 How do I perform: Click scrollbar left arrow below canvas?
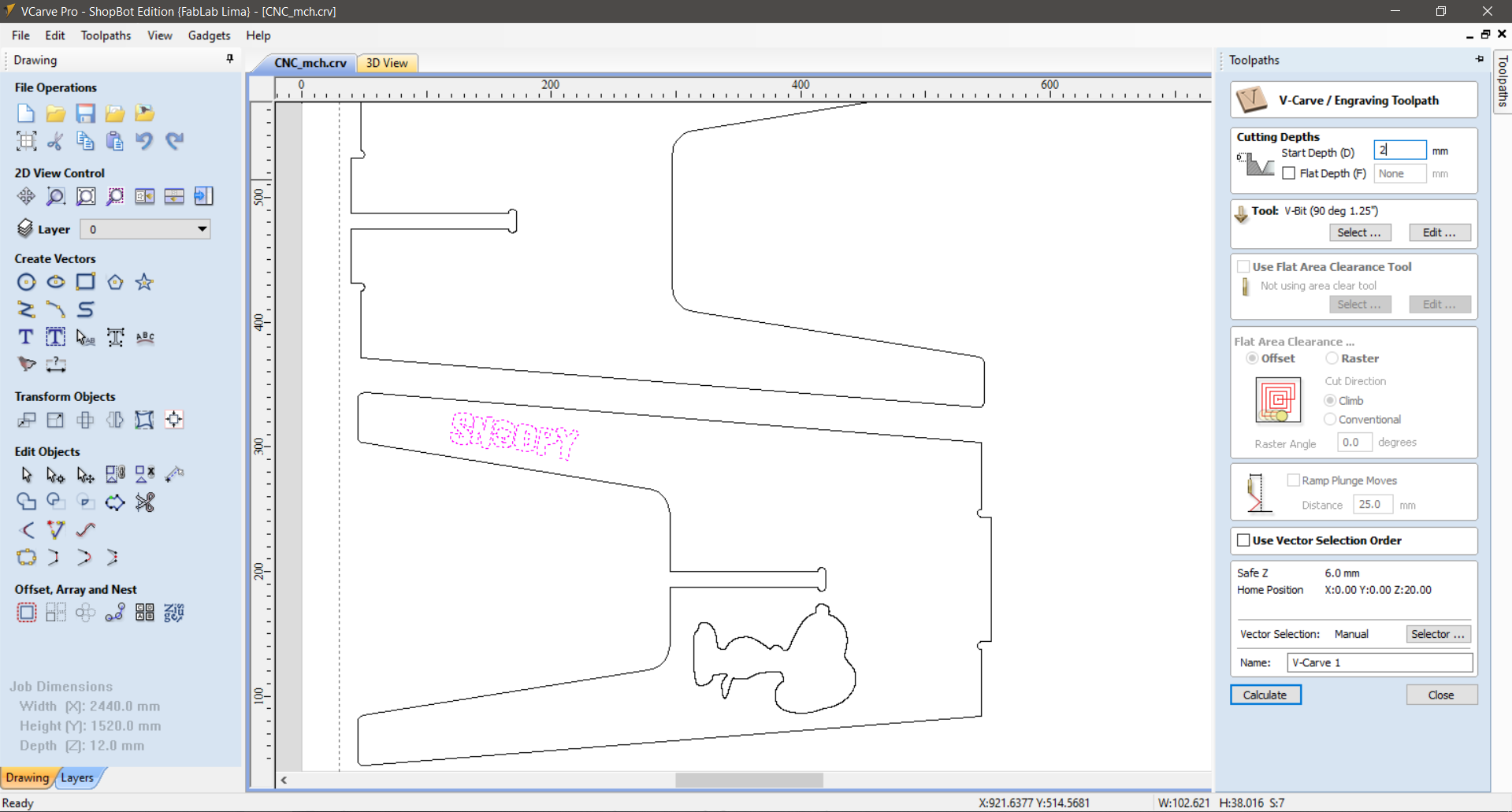coord(284,780)
